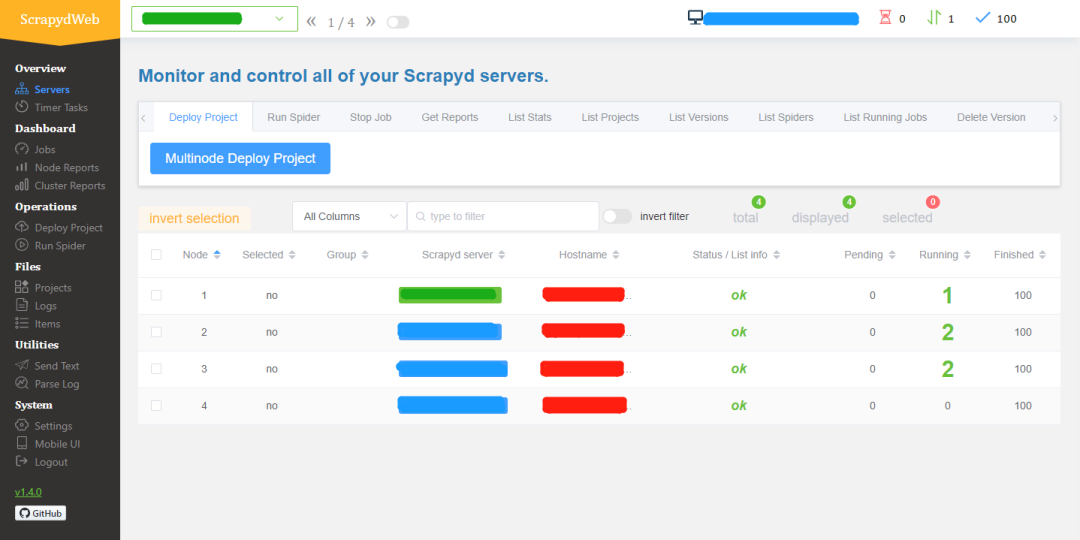Open Cluster Reports
The height and width of the screenshot is (540, 1080).
(60, 185)
